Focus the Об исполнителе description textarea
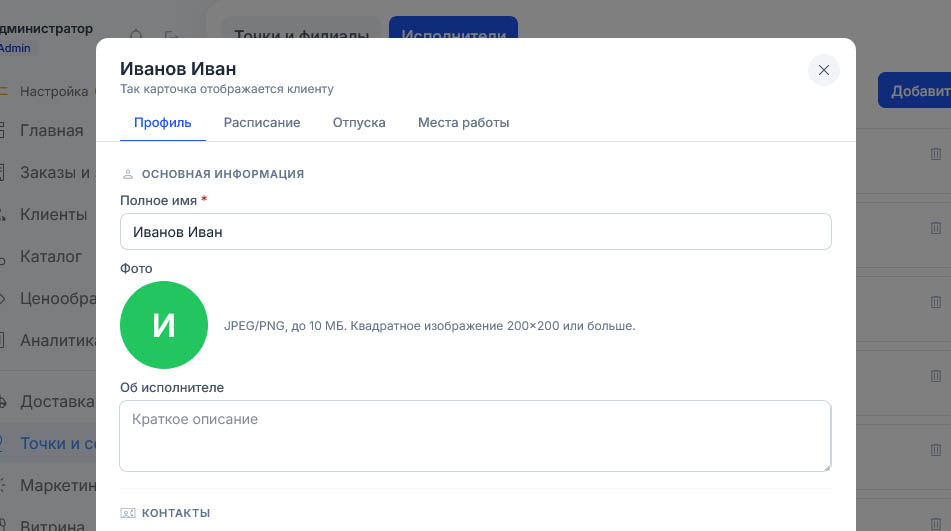This screenshot has width=951, height=531. pos(476,436)
